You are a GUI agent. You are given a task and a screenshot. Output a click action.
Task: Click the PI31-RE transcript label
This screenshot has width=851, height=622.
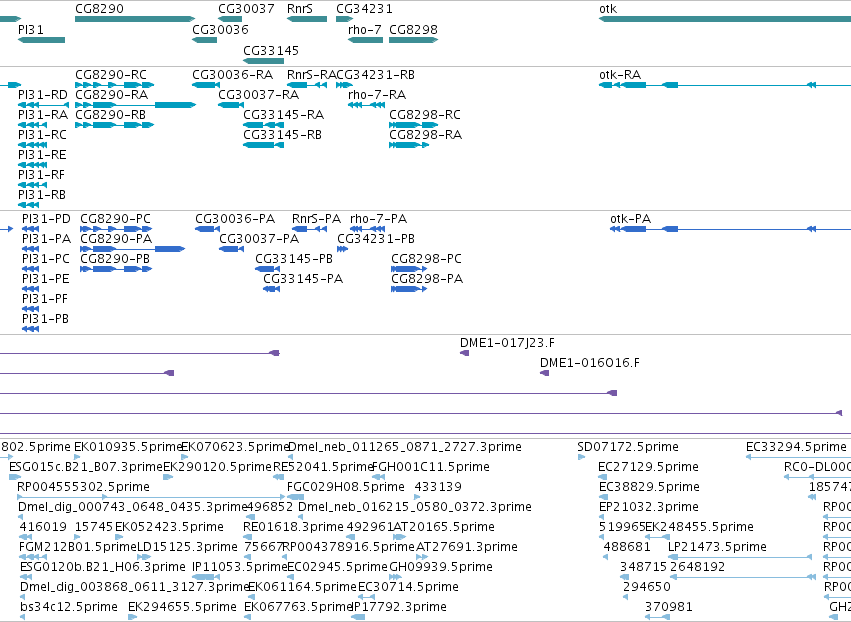42,155
